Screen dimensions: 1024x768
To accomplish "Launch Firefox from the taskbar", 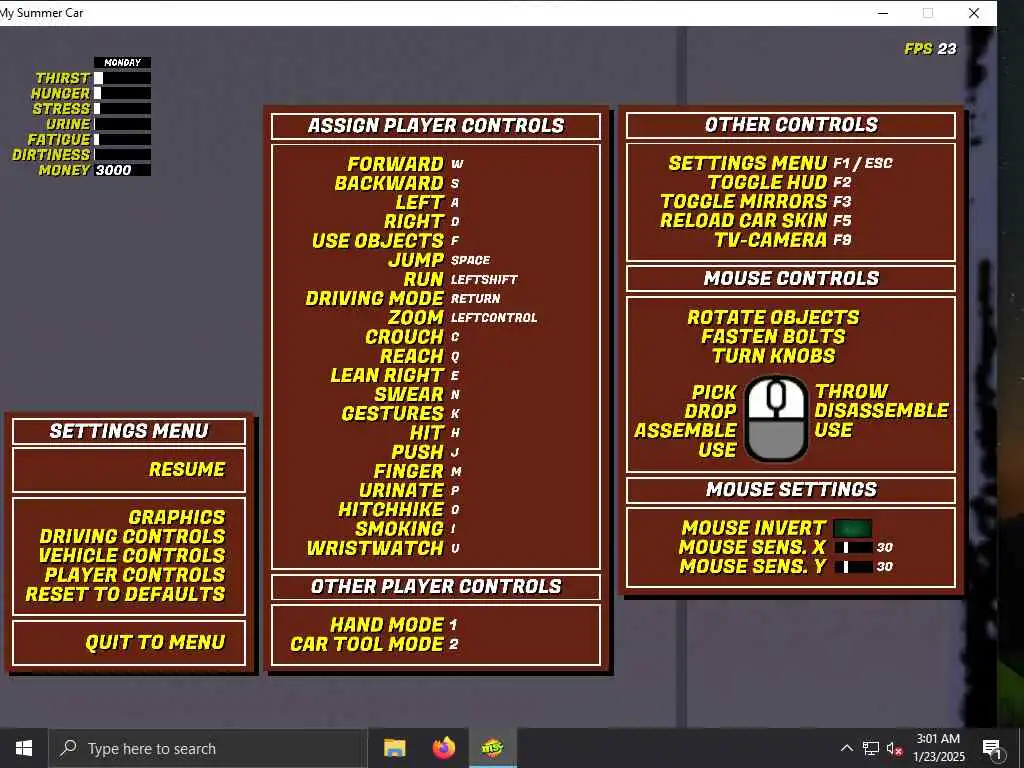I will (x=443, y=748).
